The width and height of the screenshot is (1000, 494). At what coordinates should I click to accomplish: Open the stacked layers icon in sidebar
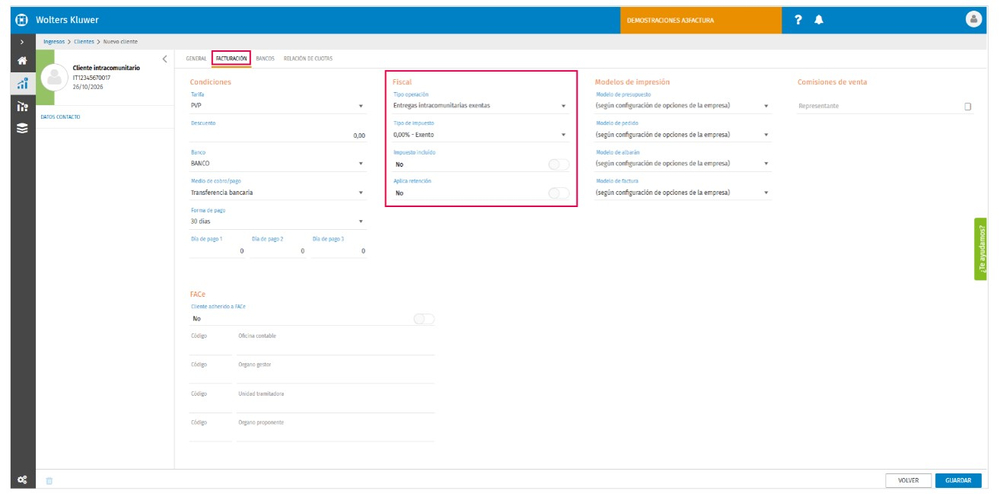[22, 128]
